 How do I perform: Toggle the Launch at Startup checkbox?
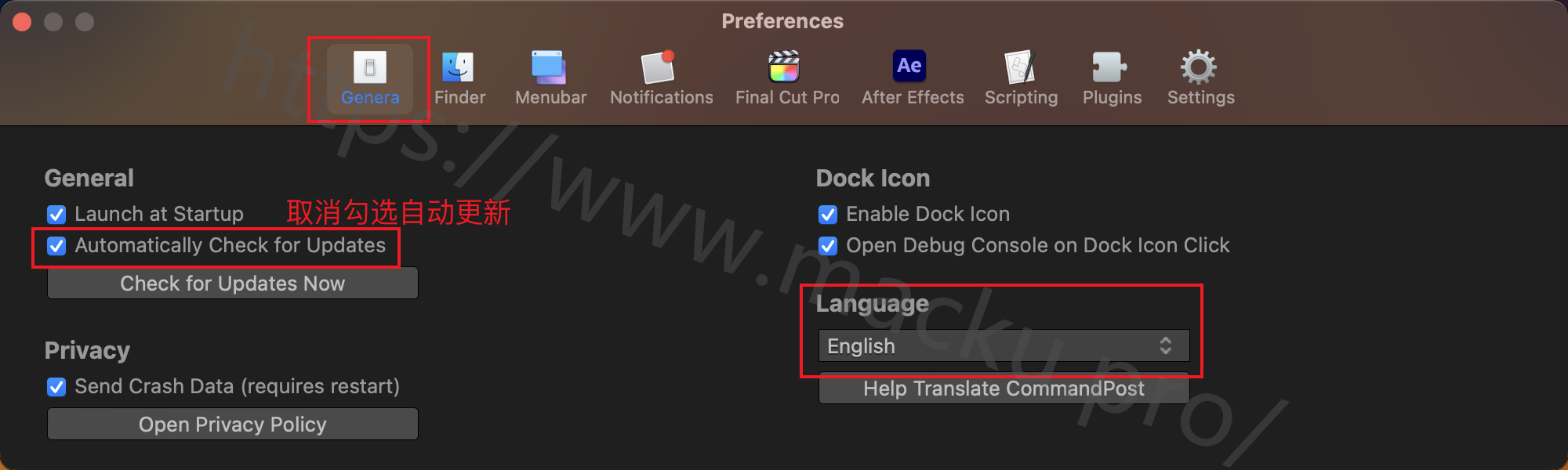click(x=56, y=215)
